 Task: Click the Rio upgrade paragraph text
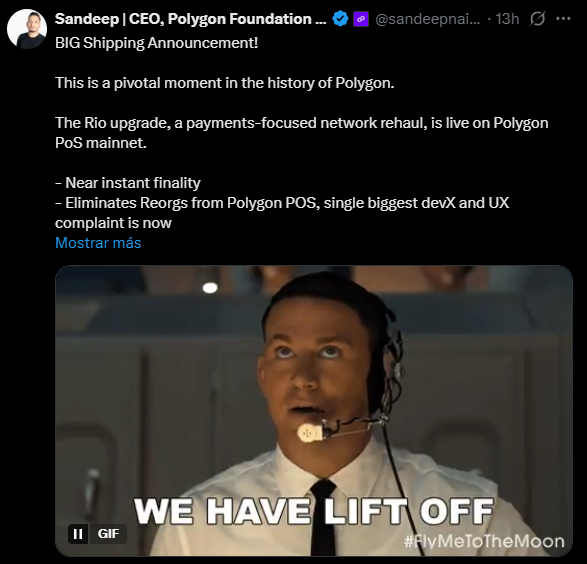[x=301, y=133]
